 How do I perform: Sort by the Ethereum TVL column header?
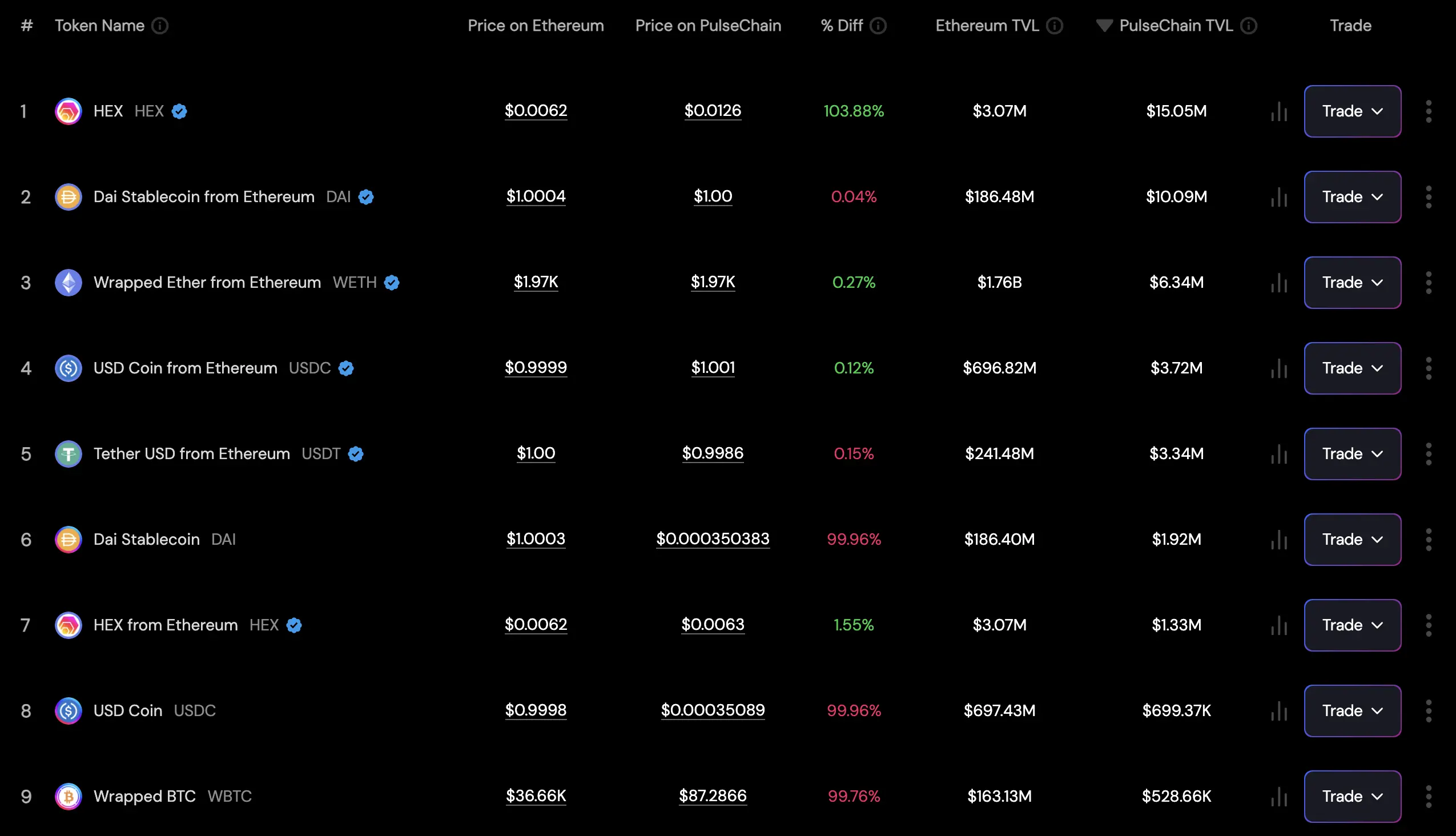coord(987,26)
